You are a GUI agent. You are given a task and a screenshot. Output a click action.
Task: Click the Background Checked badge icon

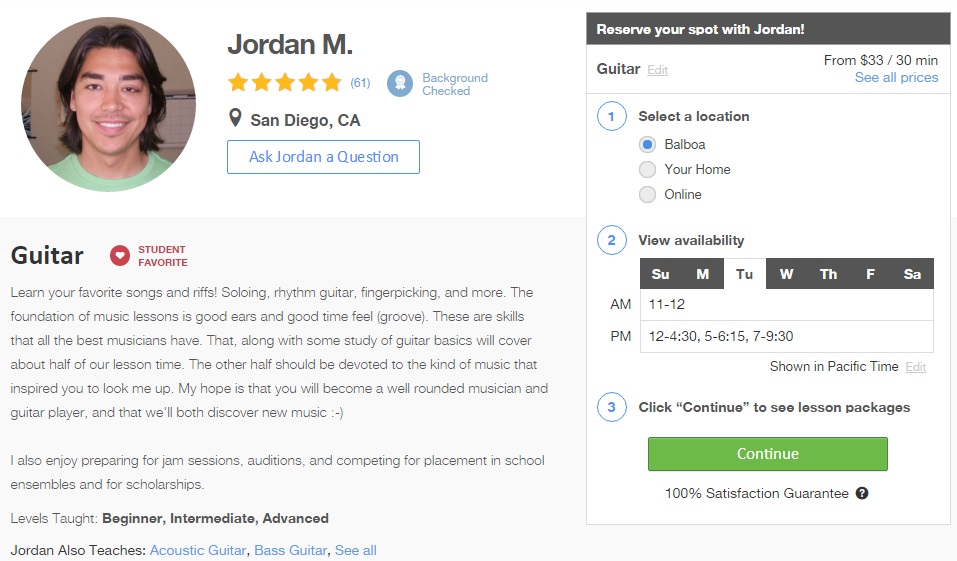tap(400, 83)
